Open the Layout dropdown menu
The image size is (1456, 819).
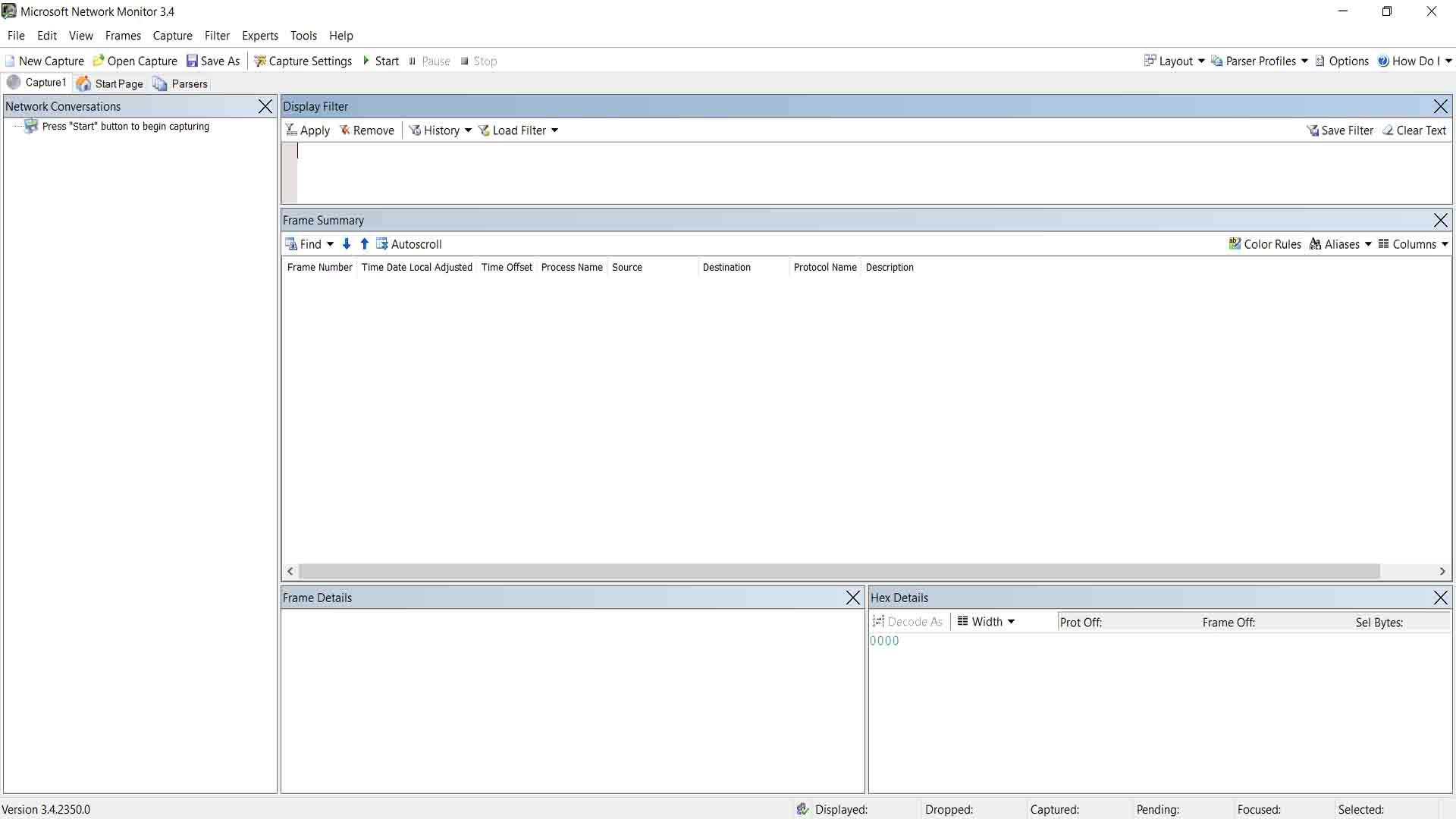tap(1175, 61)
